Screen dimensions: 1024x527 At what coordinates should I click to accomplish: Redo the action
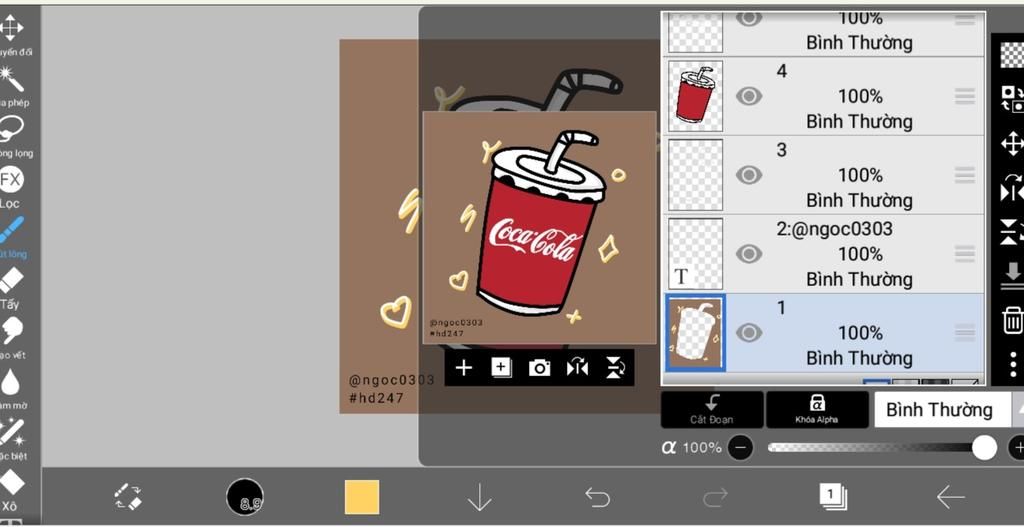pyautogui.click(x=715, y=498)
